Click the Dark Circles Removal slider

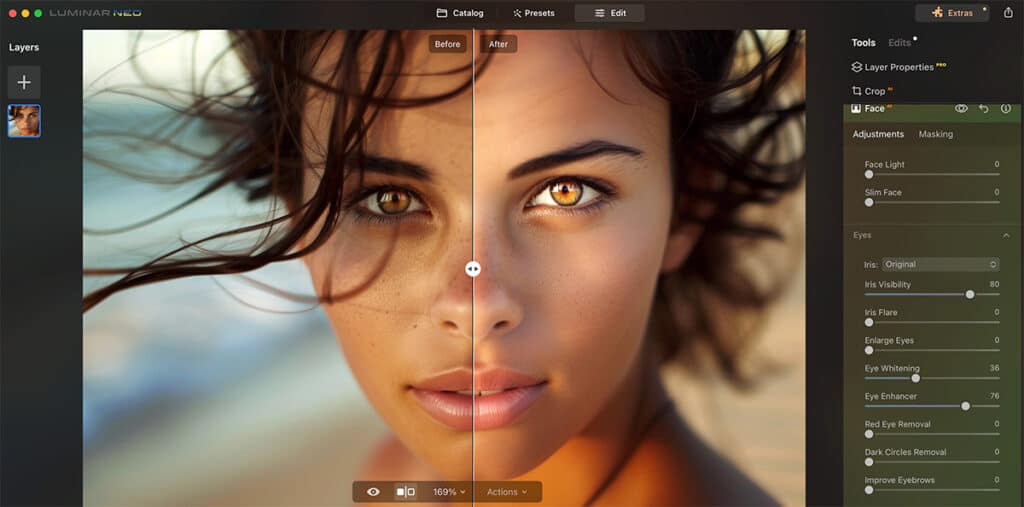(x=932, y=462)
